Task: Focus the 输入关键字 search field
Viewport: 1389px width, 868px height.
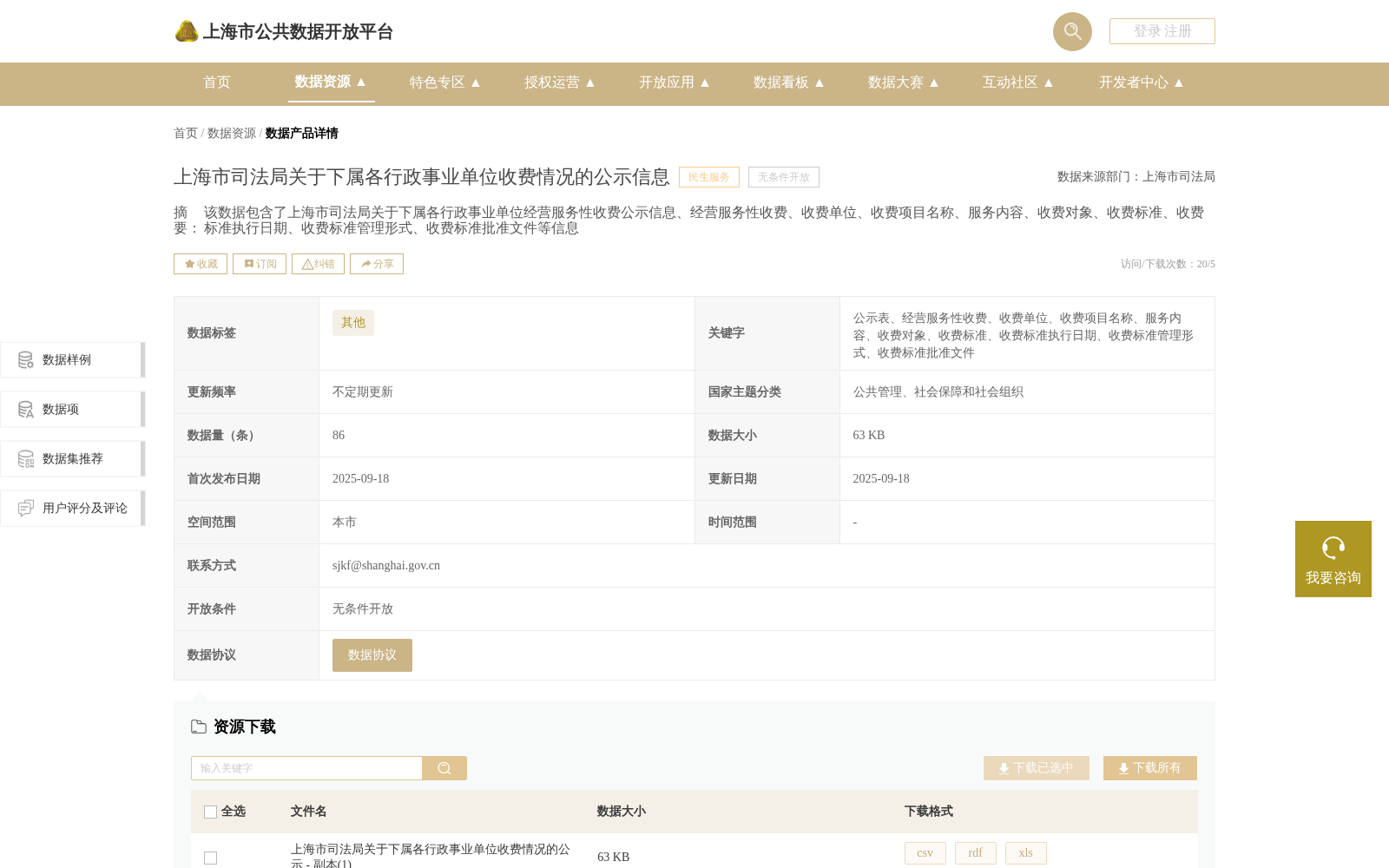Action: click(x=306, y=768)
